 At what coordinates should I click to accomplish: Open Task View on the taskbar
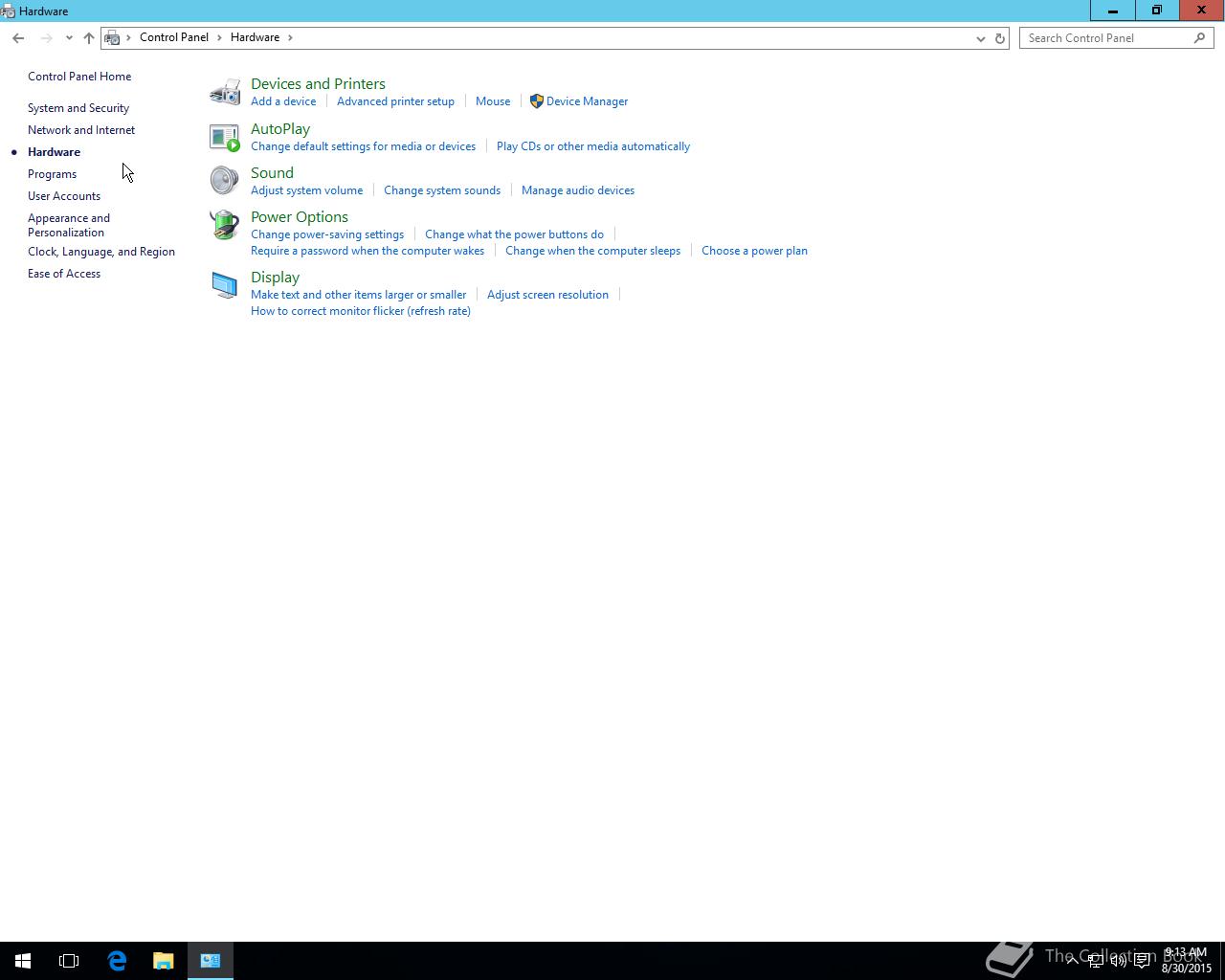point(69,961)
